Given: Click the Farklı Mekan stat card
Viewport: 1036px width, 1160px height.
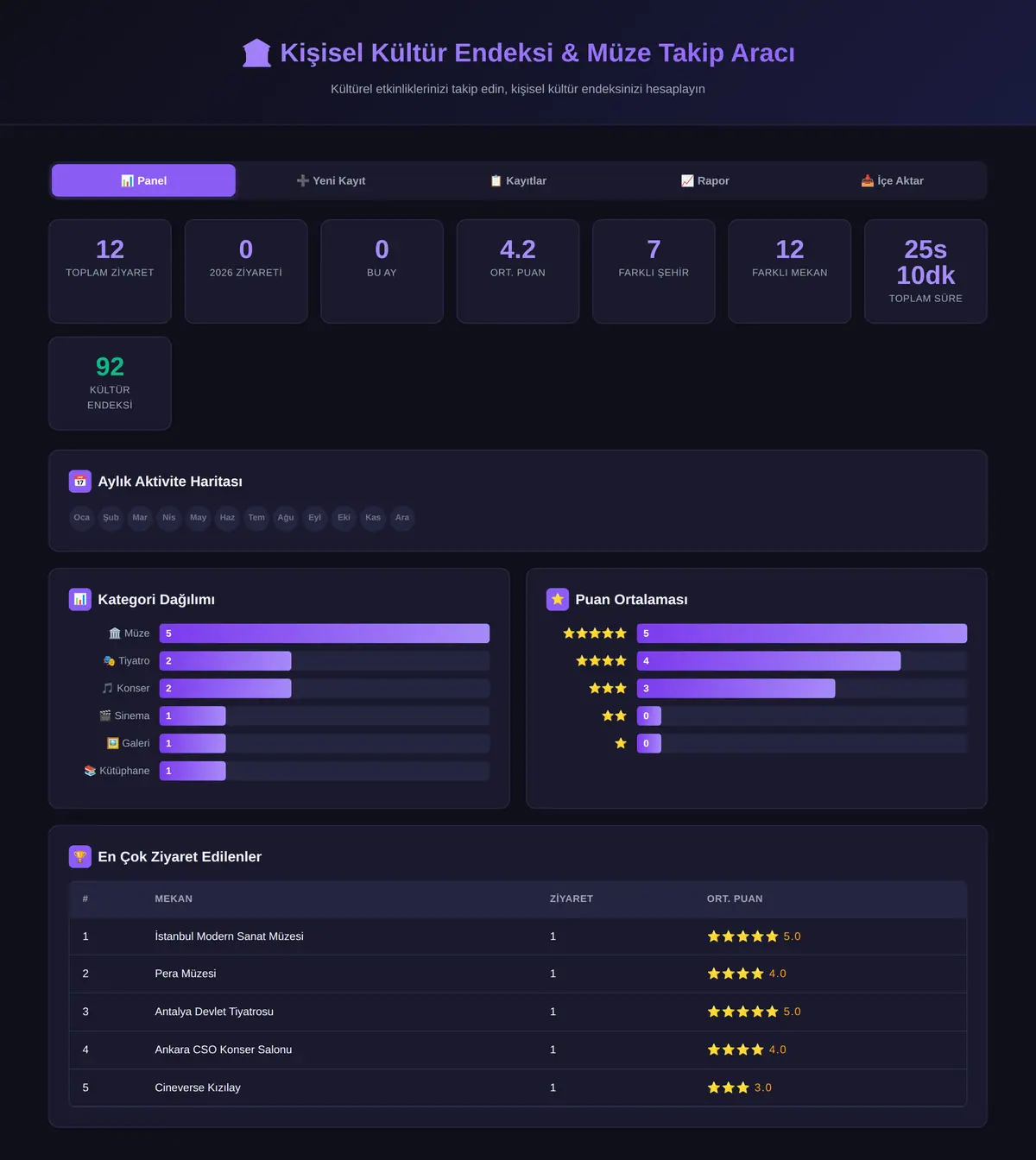Looking at the screenshot, I should click(790, 271).
